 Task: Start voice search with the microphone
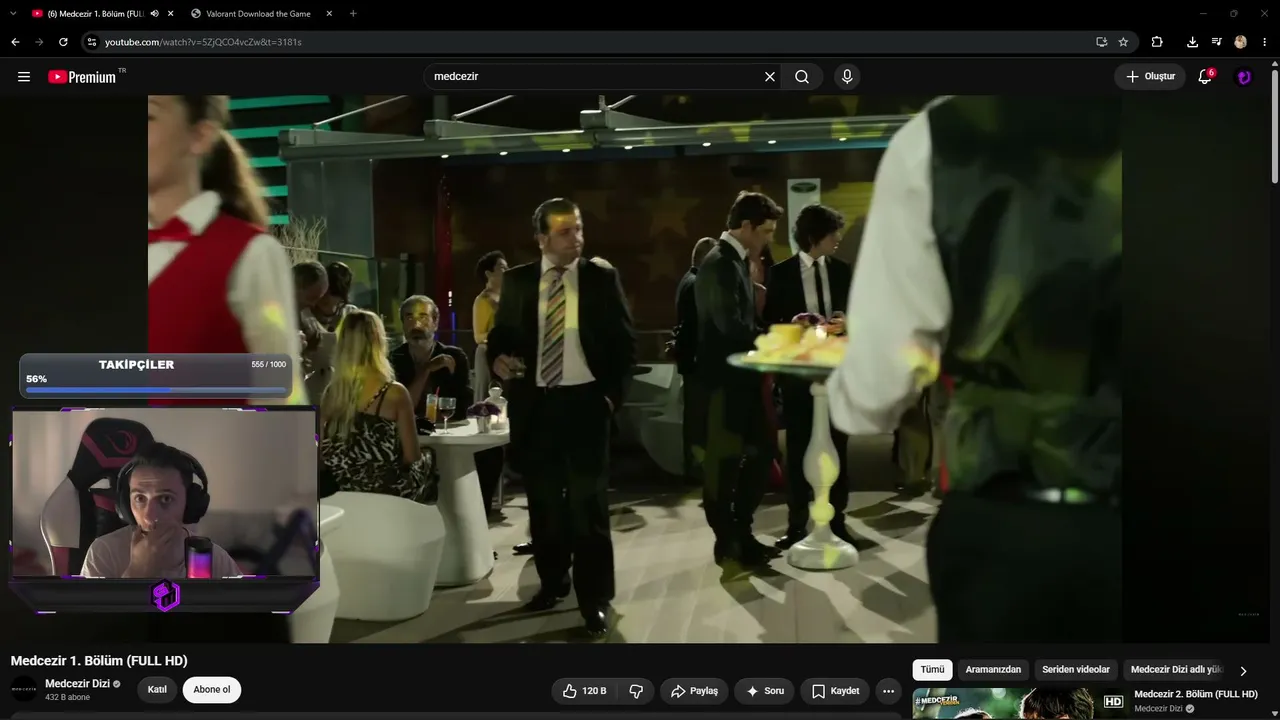[x=847, y=77]
